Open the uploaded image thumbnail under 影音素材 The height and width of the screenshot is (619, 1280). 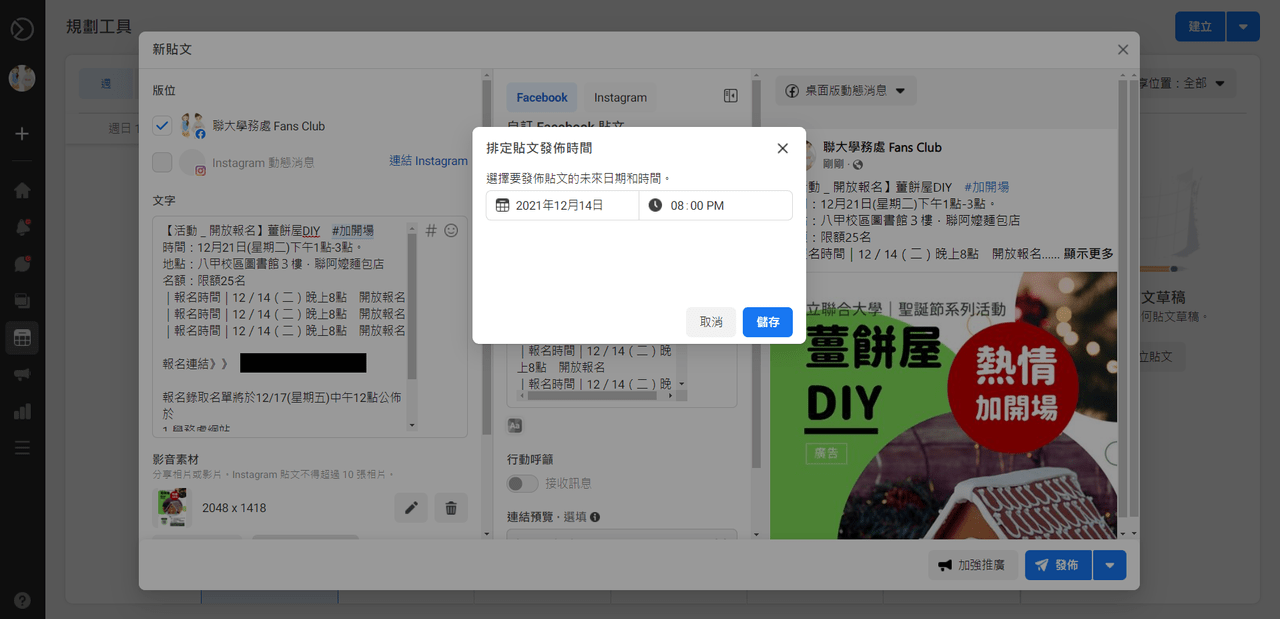(172, 508)
